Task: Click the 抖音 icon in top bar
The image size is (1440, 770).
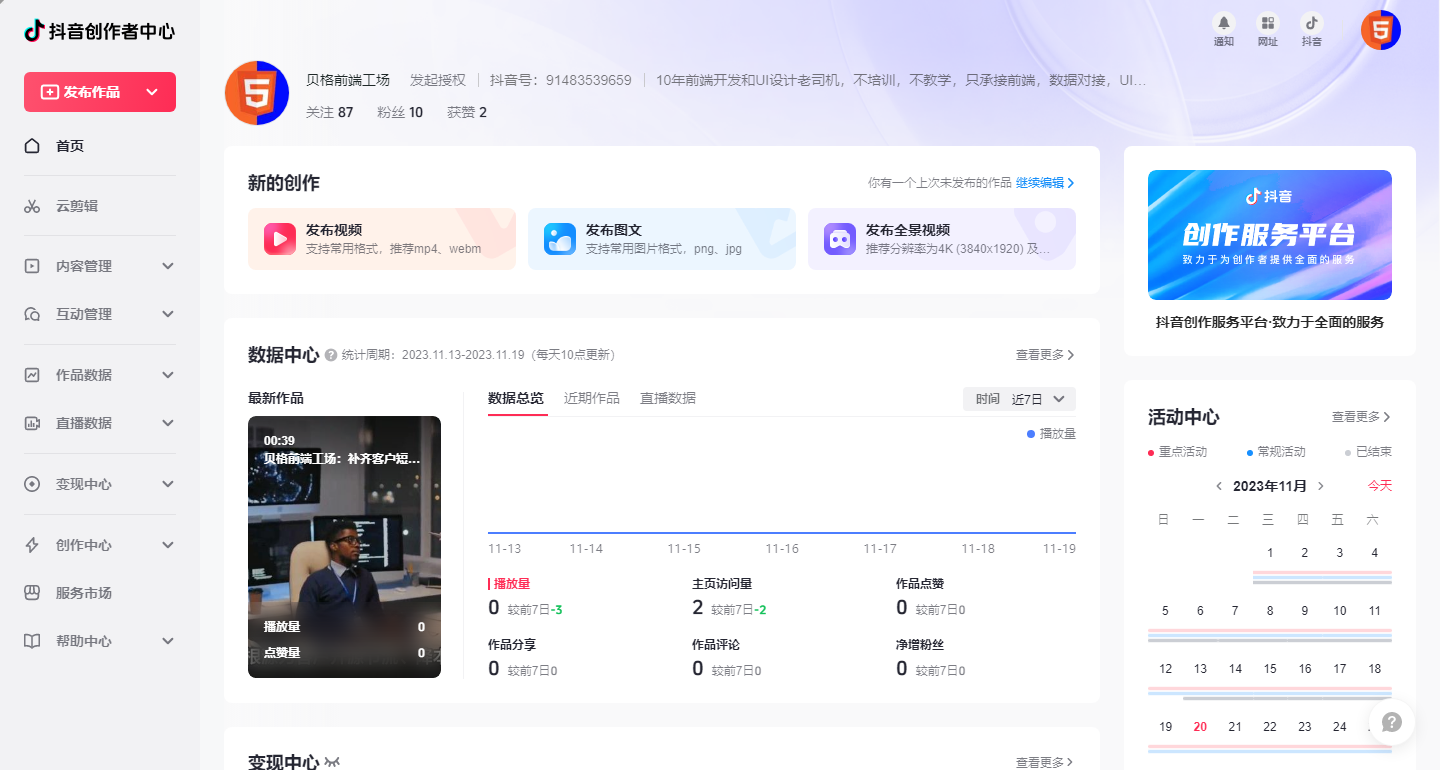Action: [x=1311, y=23]
